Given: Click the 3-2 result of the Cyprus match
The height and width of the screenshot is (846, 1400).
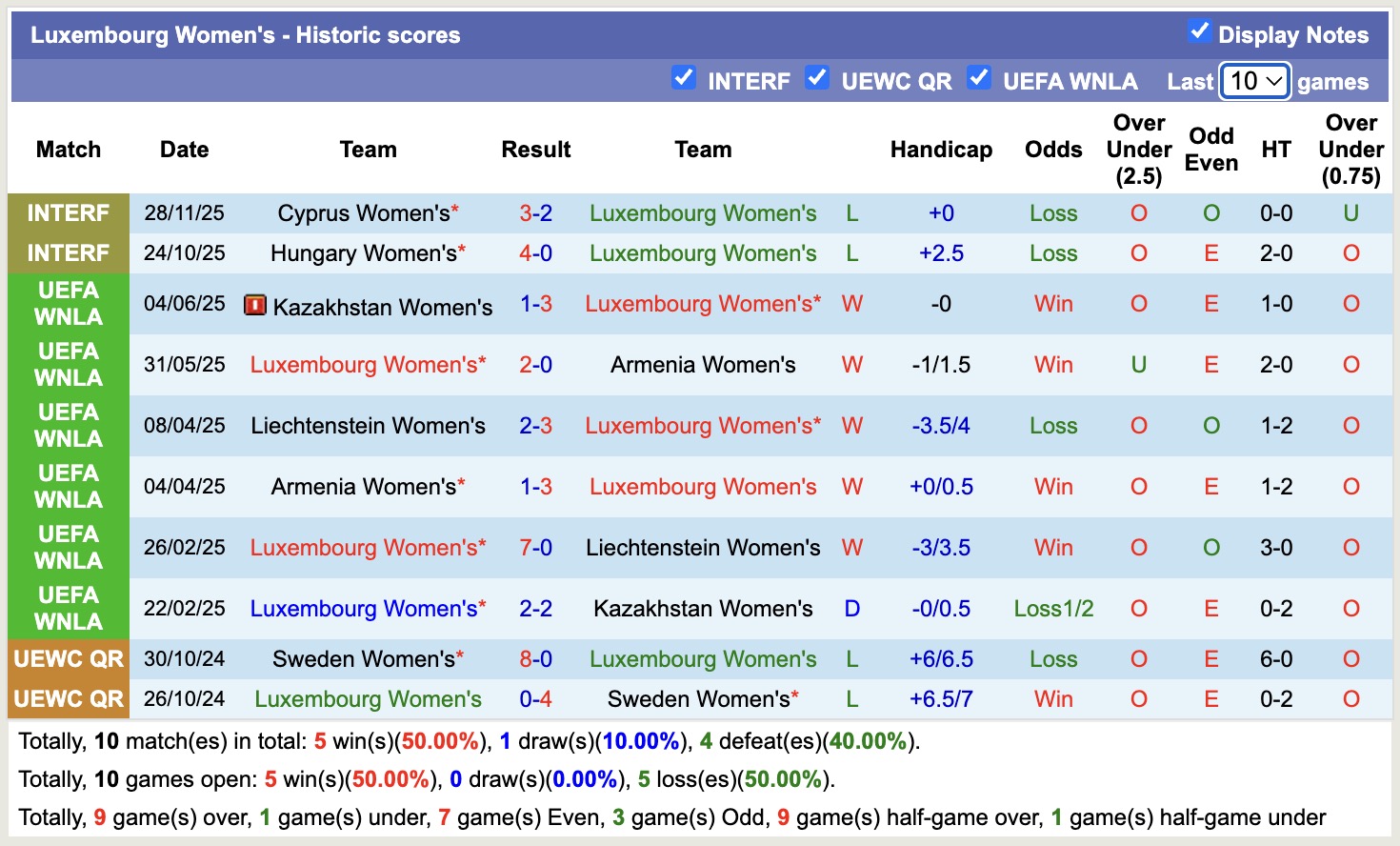Looking at the screenshot, I should (x=536, y=213).
